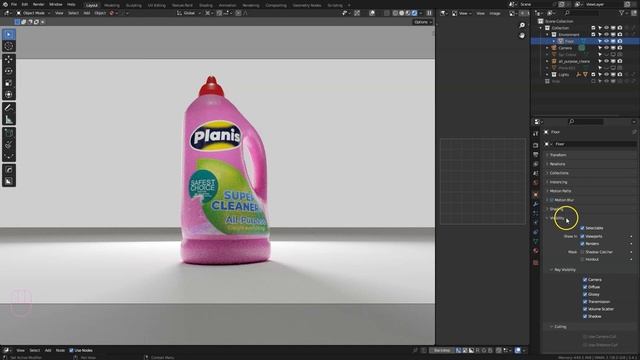This screenshot has height=360, width=640.
Task: Switch to the Shading workspace tab
Action: 206,5
